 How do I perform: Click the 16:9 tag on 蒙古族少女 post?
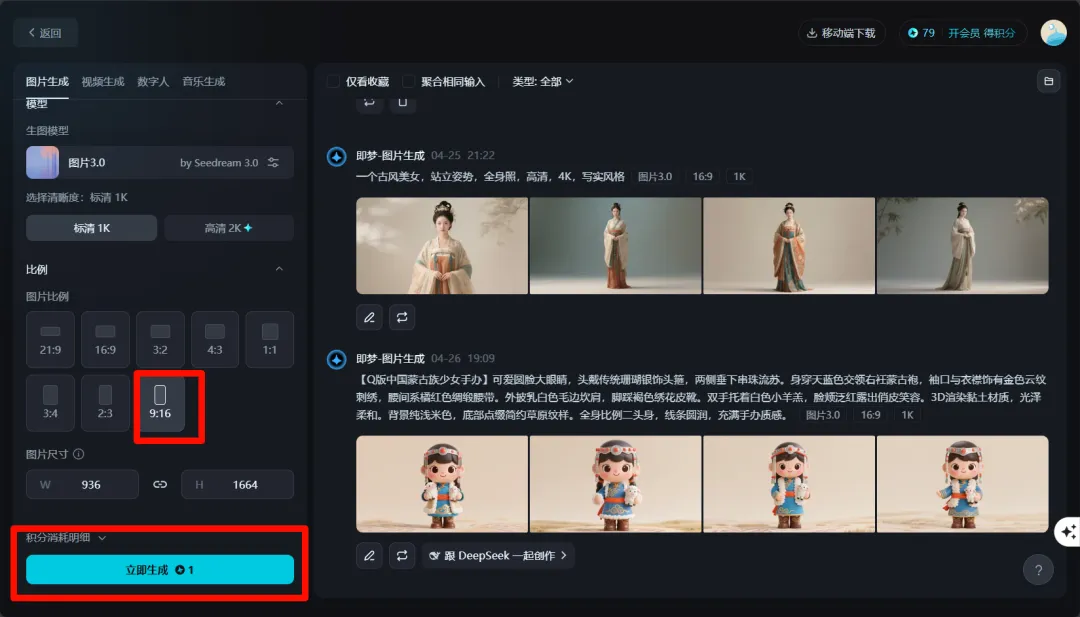coord(871,415)
